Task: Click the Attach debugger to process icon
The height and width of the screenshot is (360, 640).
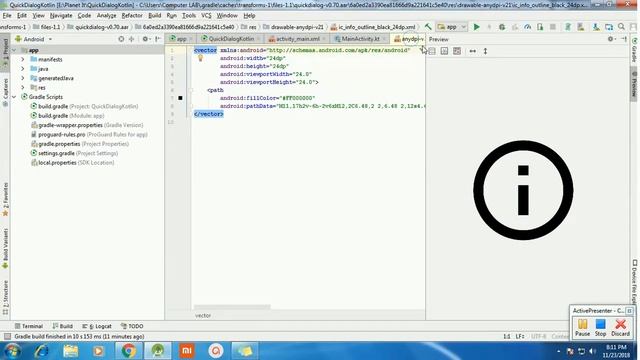Action: (x=540, y=27)
